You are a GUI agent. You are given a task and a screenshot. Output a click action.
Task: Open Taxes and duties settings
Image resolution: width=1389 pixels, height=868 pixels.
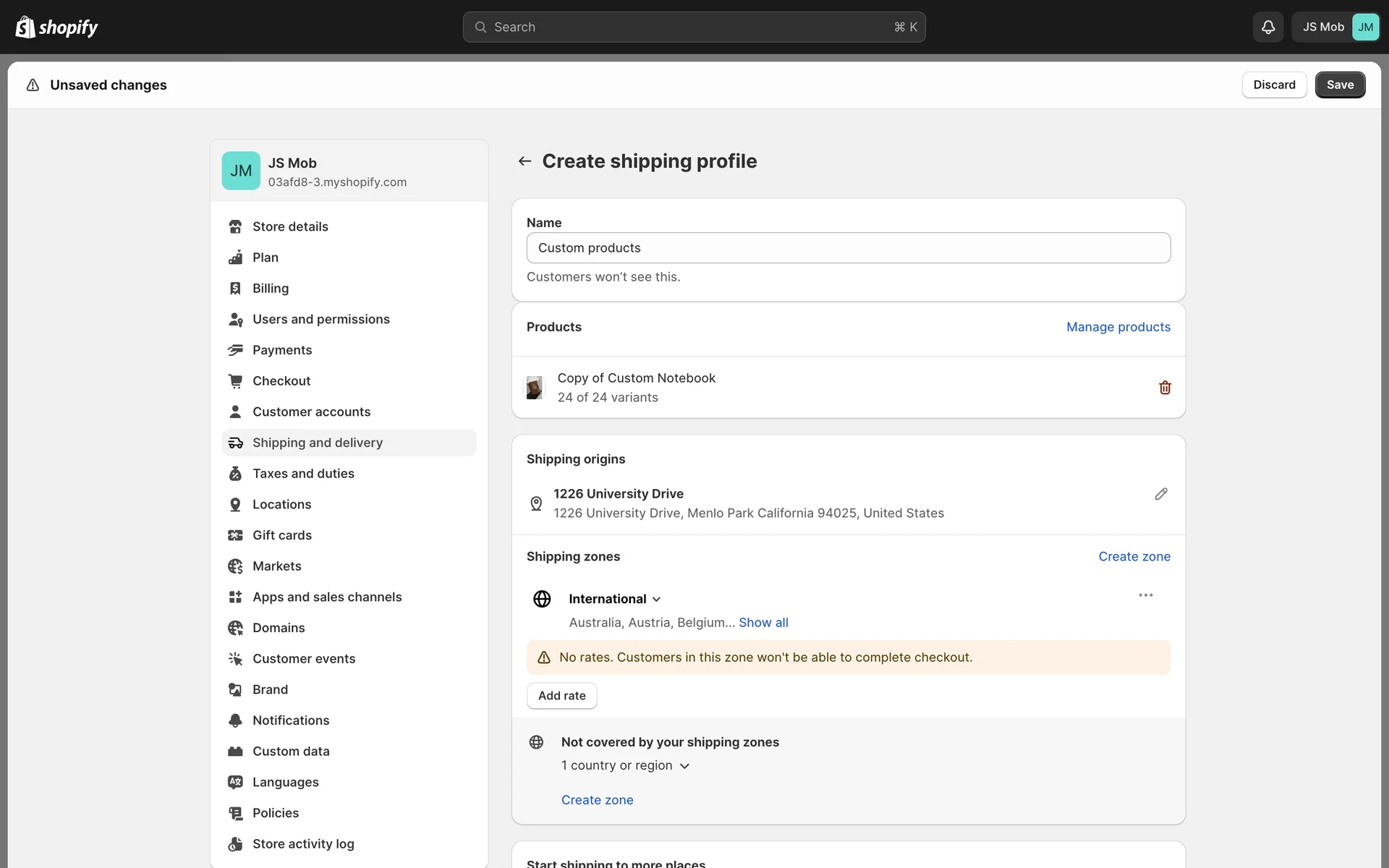point(303,474)
